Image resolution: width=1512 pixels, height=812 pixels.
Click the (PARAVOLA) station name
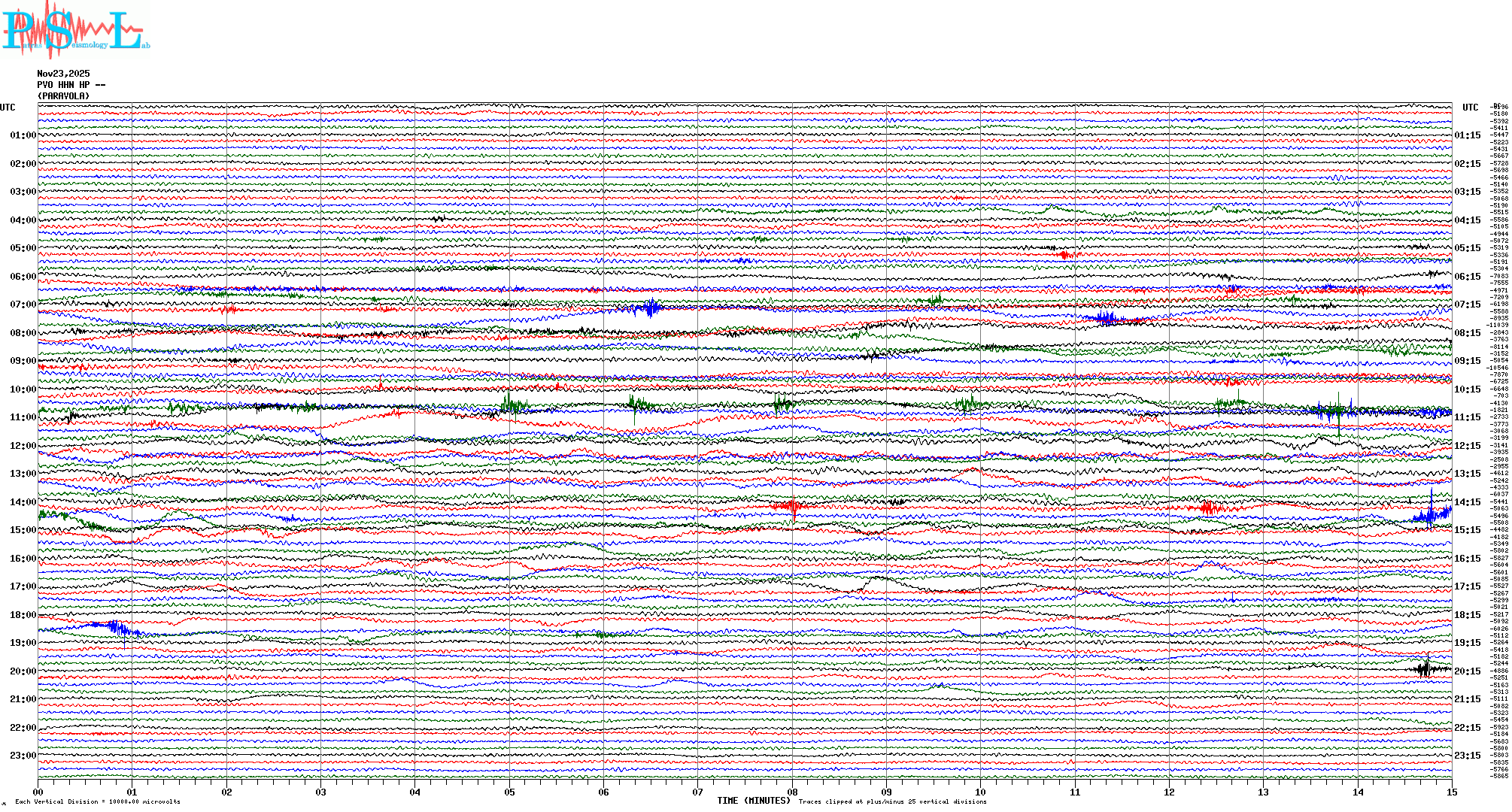tap(63, 96)
